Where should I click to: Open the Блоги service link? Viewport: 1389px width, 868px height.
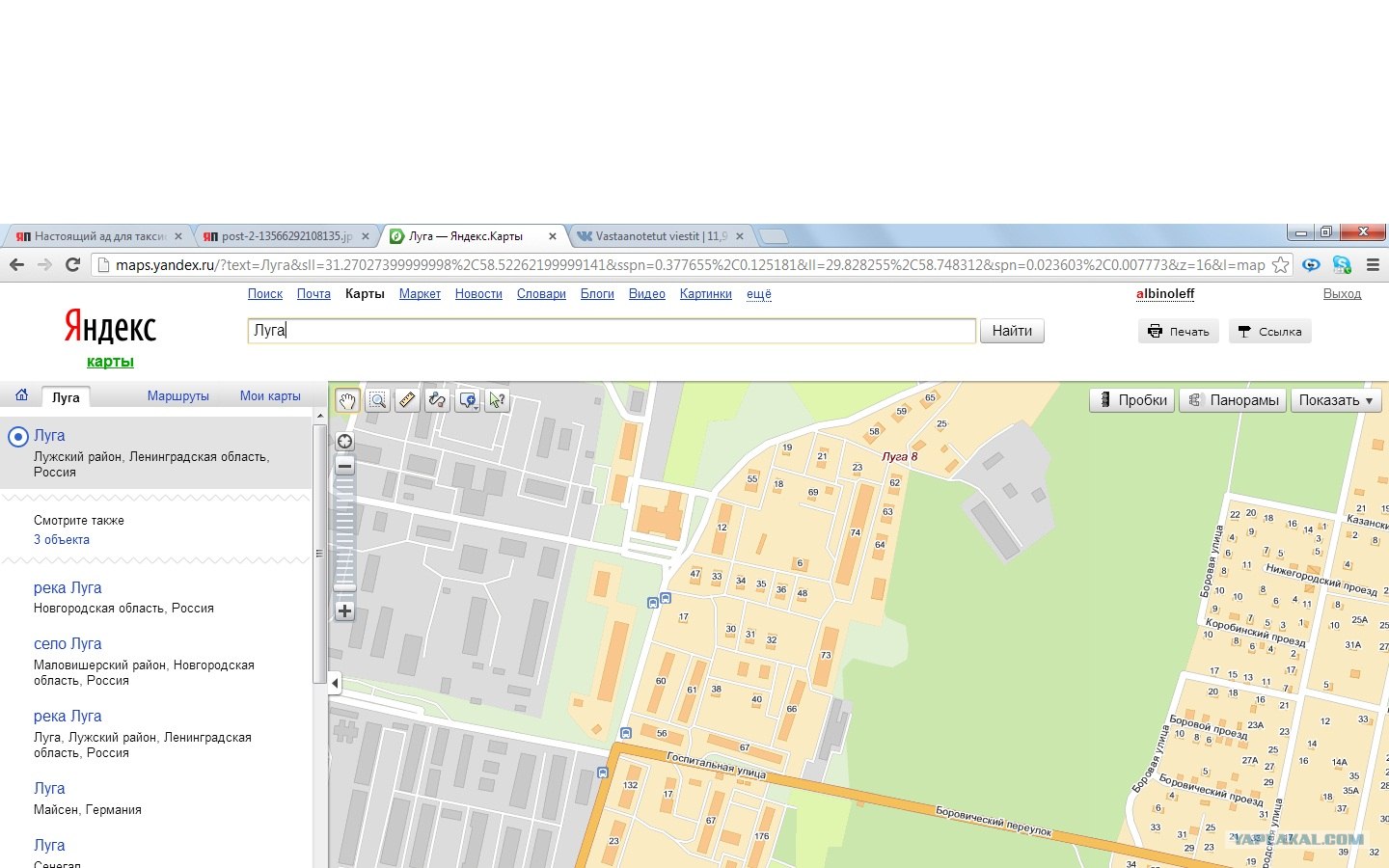pos(597,294)
